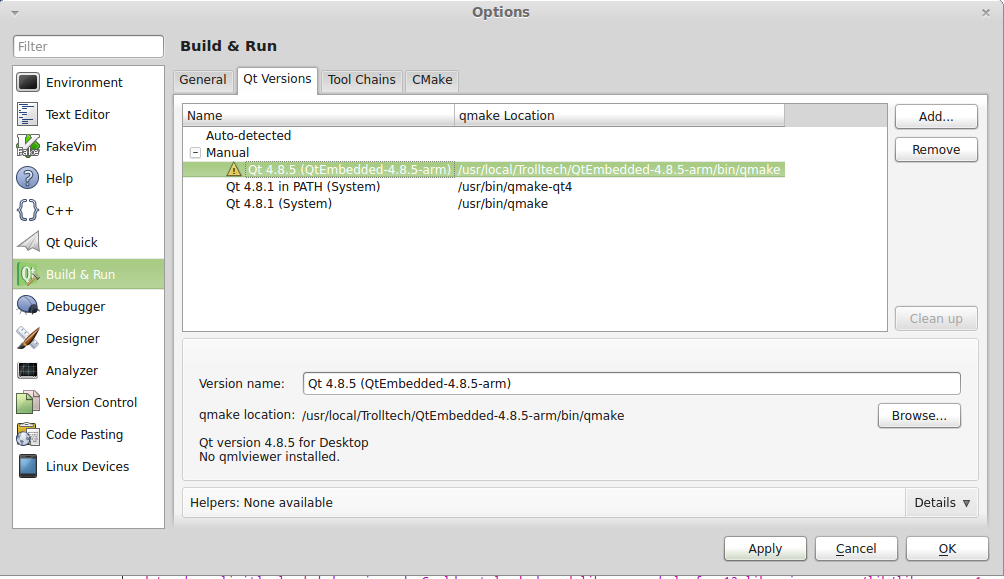Click the warning icon on Qt 4.8.5 row
Screen dimensions: 1004x579
click(234, 169)
